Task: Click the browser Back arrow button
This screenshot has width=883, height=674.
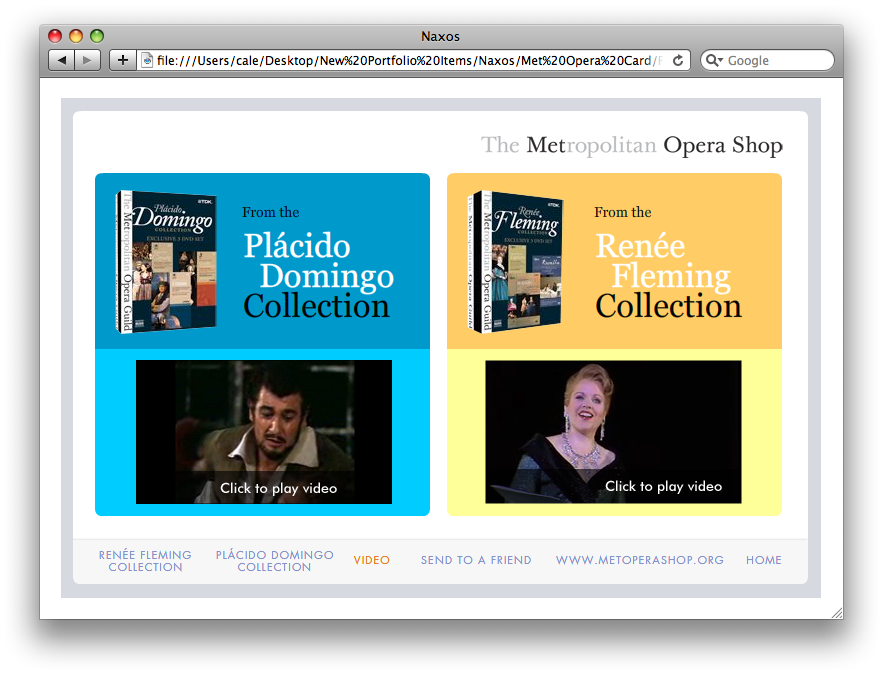Action: [62, 60]
